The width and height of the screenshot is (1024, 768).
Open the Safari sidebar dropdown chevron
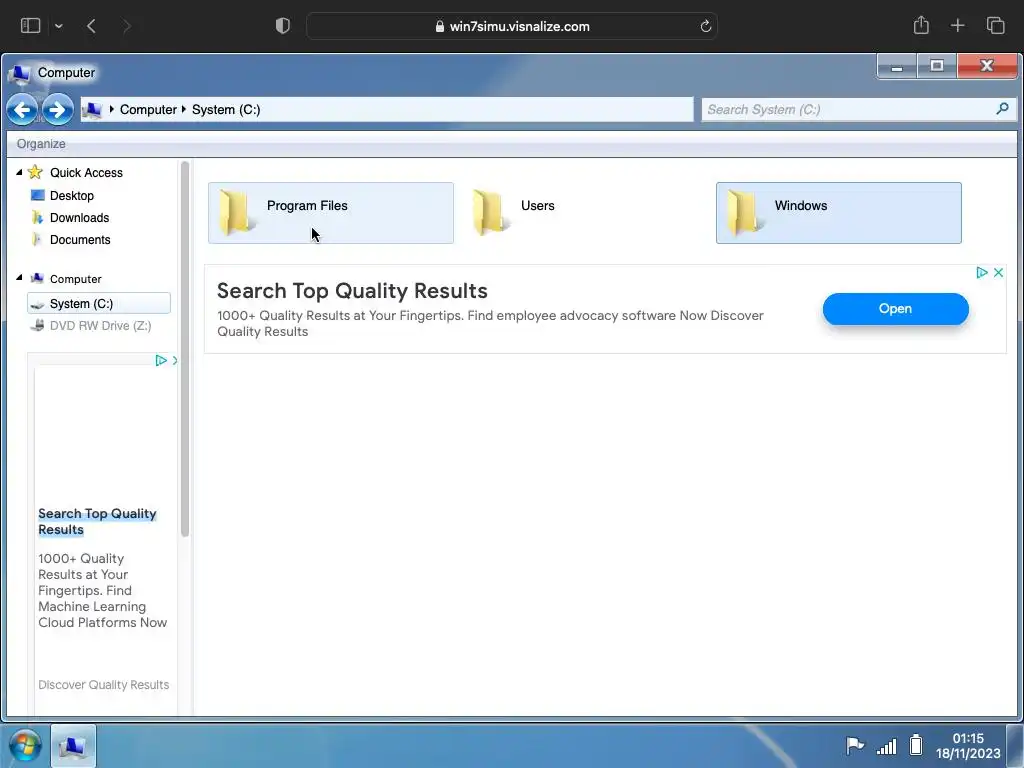click(59, 26)
